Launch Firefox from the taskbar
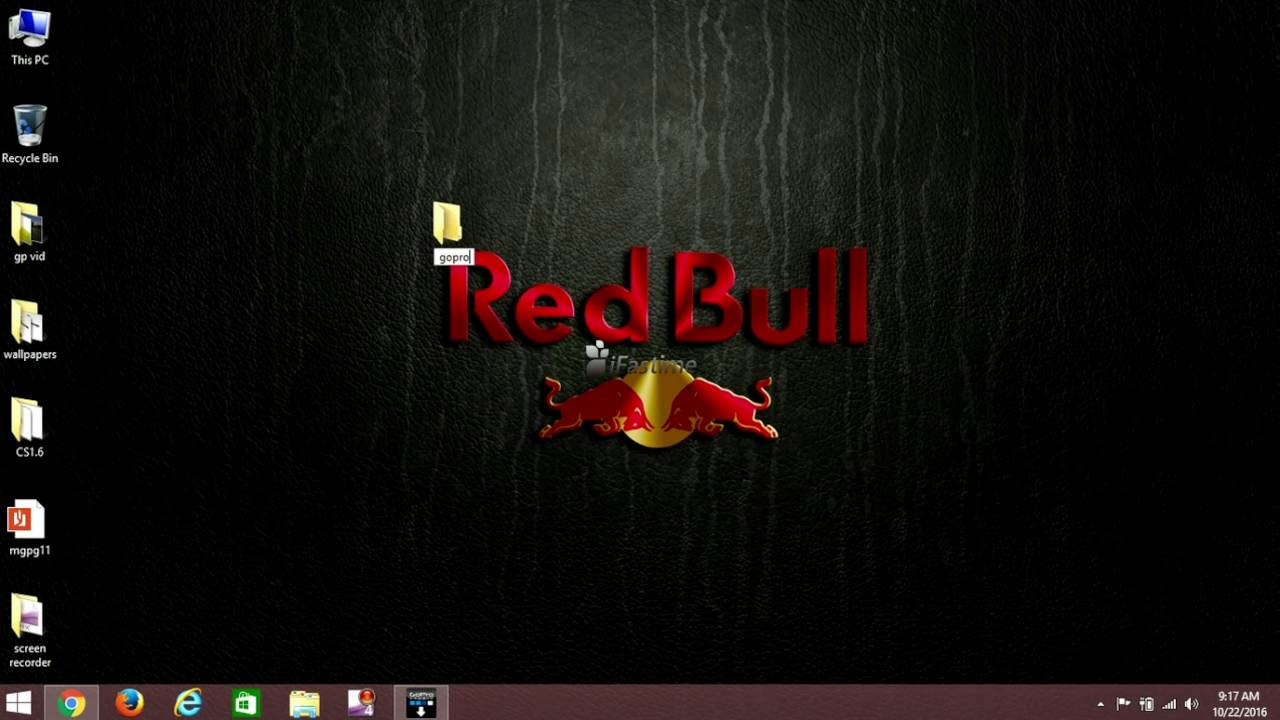 [x=129, y=703]
